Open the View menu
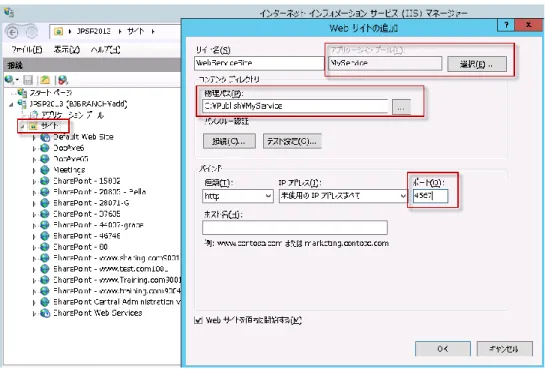Image resolution: width=545 pixels, height=369 pixels. 67,50
